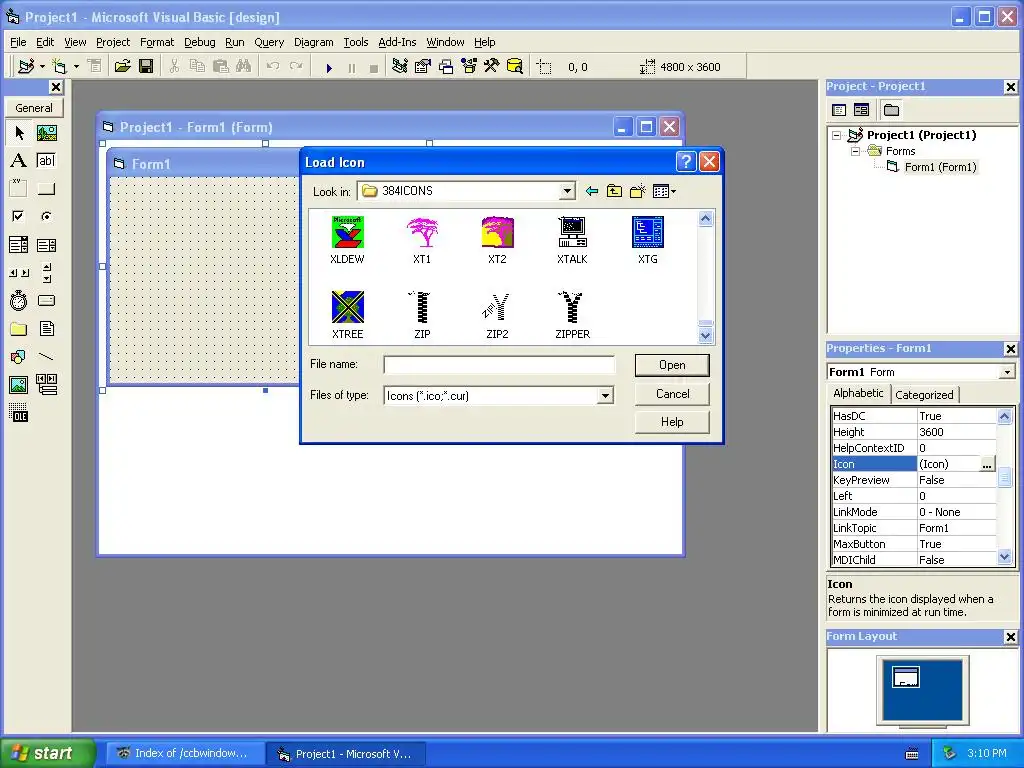Click the File name input field
1024x768 pixels.
click(499, 364)
